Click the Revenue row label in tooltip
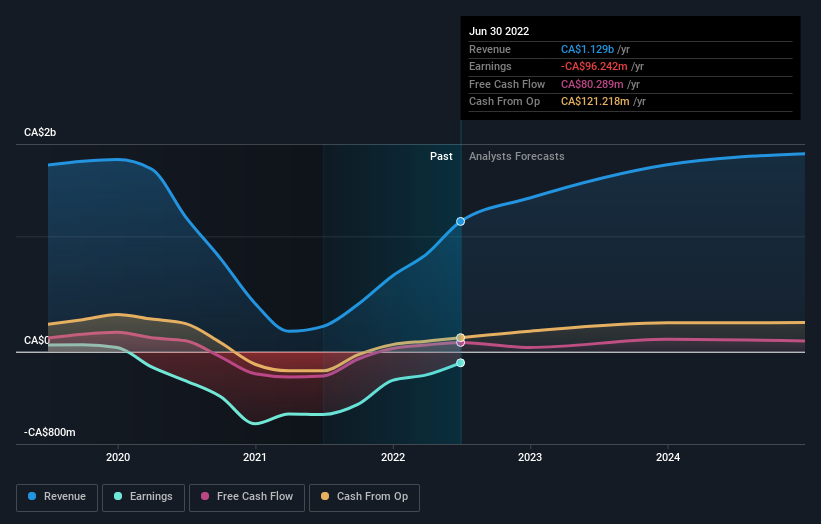 click(490, 49)
